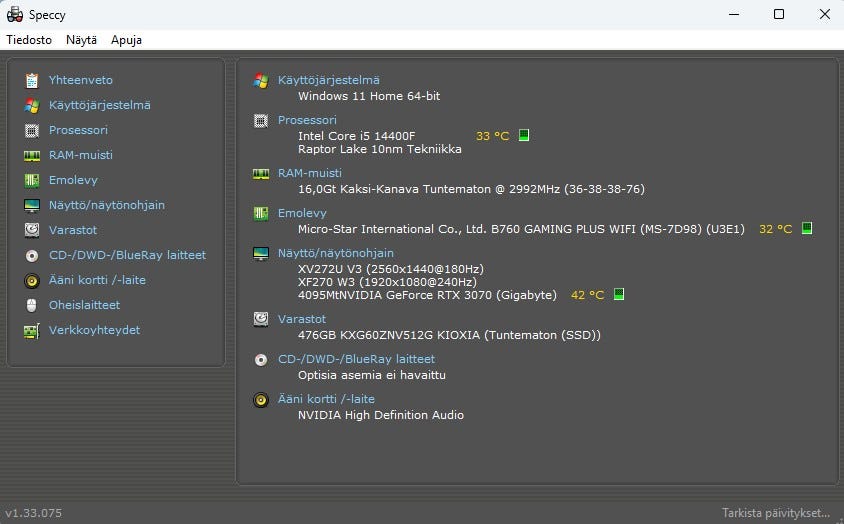The width and height of the screenshot is (844, 524).
Task: Open the Tiedosto menu
Action: point(29,40)
